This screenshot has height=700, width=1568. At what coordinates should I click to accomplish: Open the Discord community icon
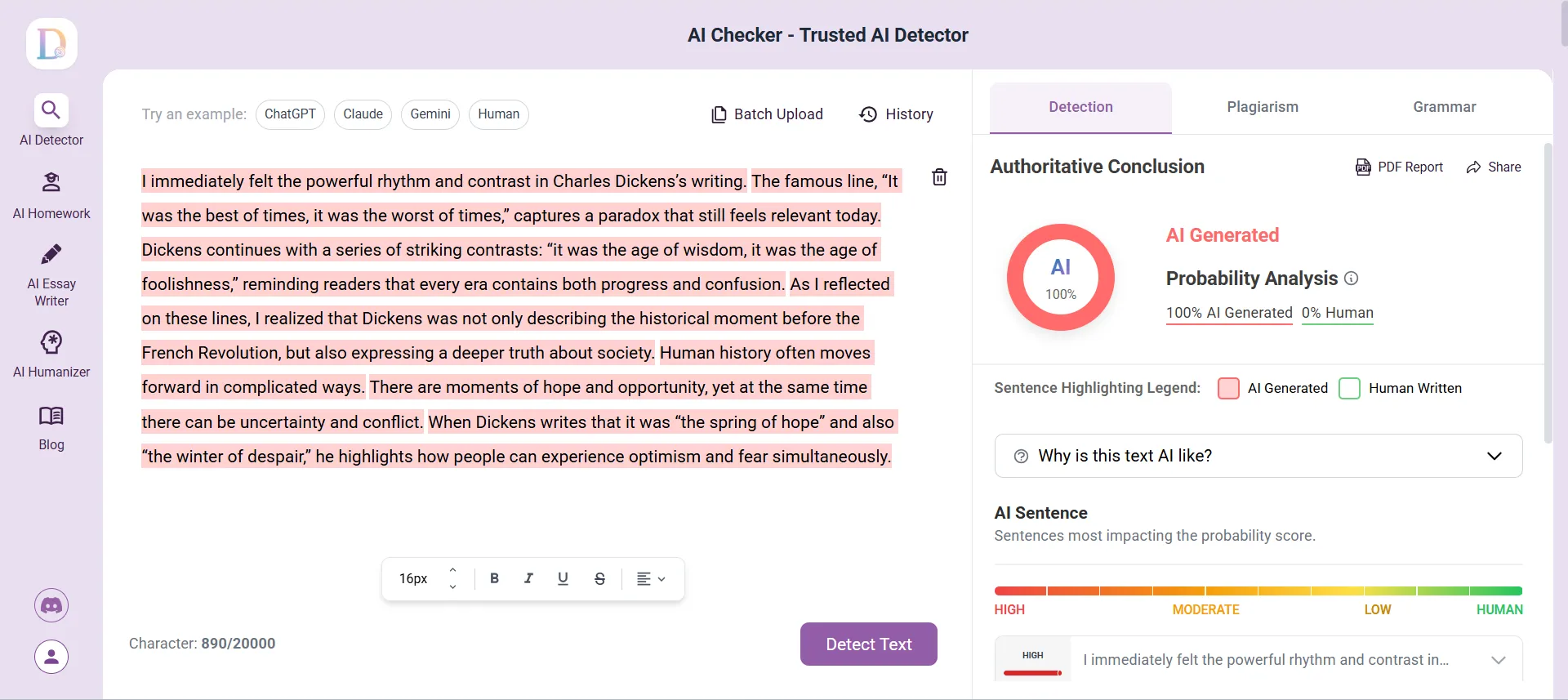click(x=51, y=605)
